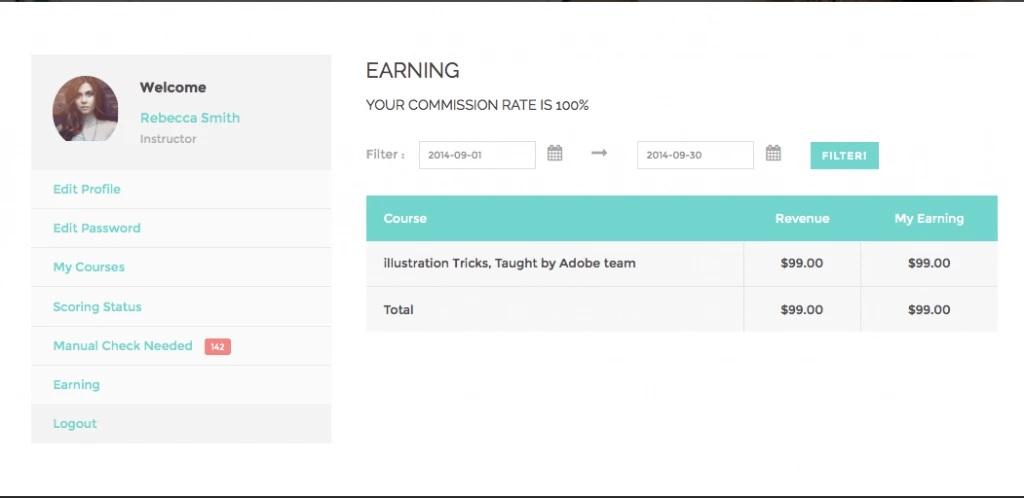Open the end date calendar icon
Screen dimensions: 1024x498
773,154
